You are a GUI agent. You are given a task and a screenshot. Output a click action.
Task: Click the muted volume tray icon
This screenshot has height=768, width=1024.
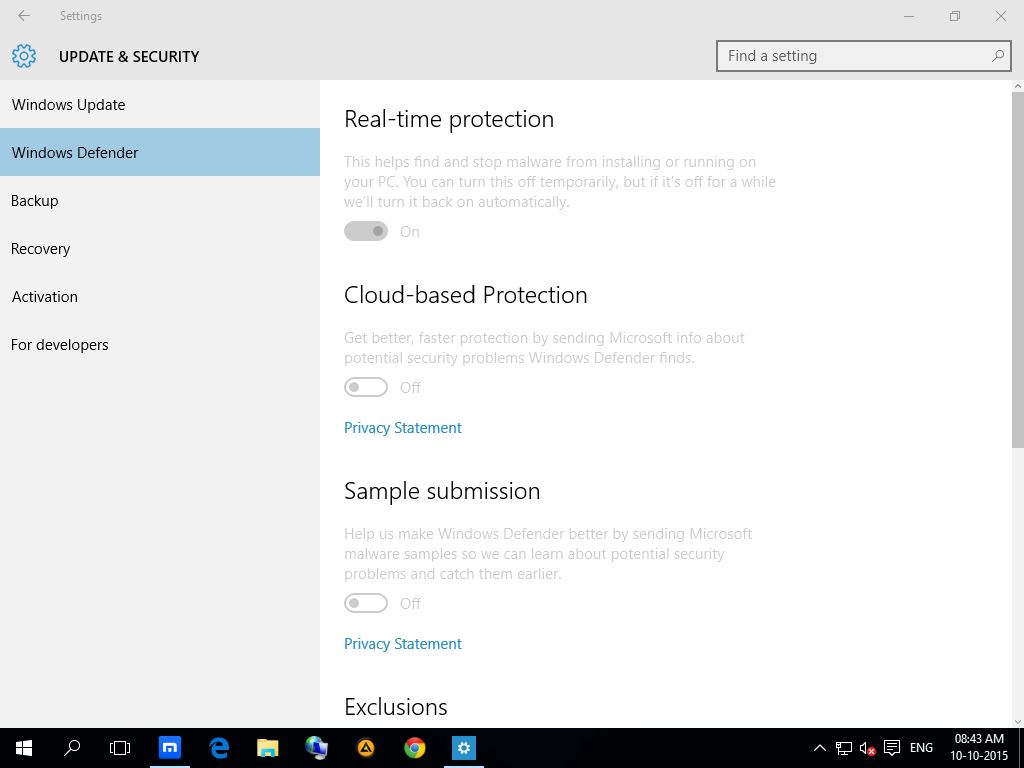[867, 748]
